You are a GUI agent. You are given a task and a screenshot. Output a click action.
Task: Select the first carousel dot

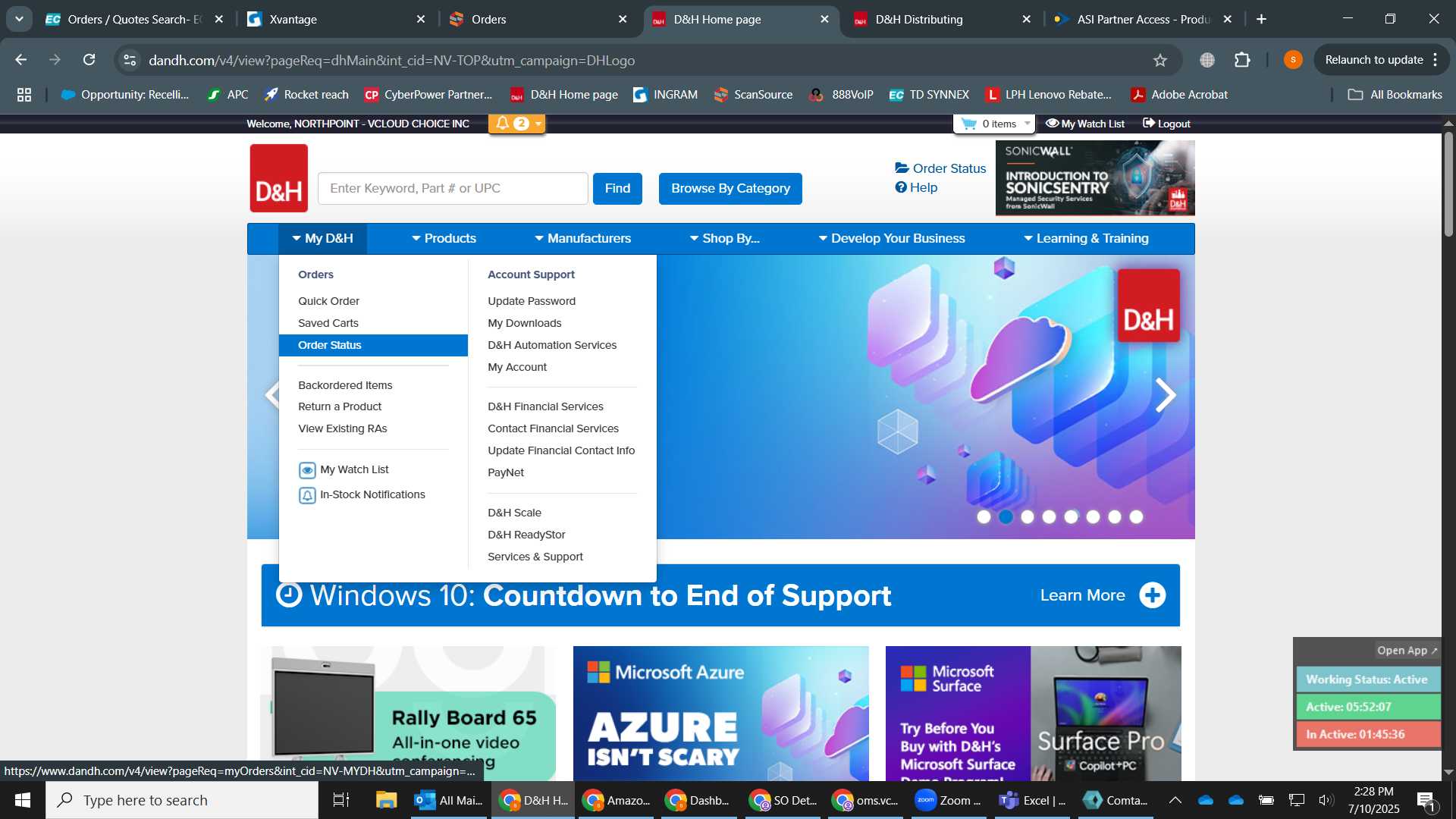pos(984,517)
